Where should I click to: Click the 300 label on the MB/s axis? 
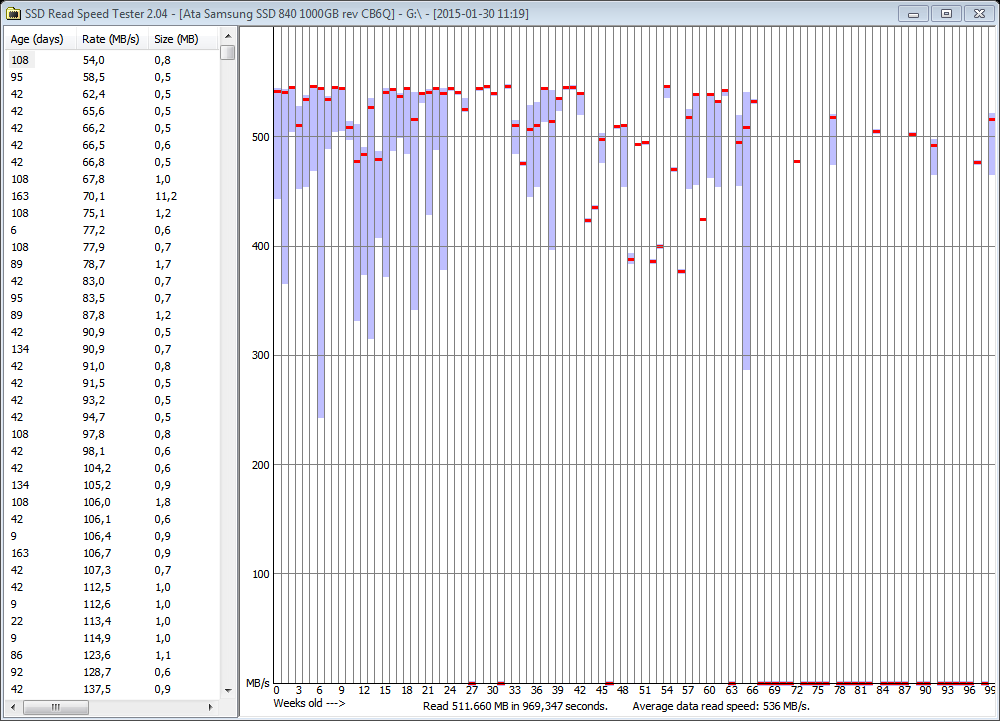[261, 355]
